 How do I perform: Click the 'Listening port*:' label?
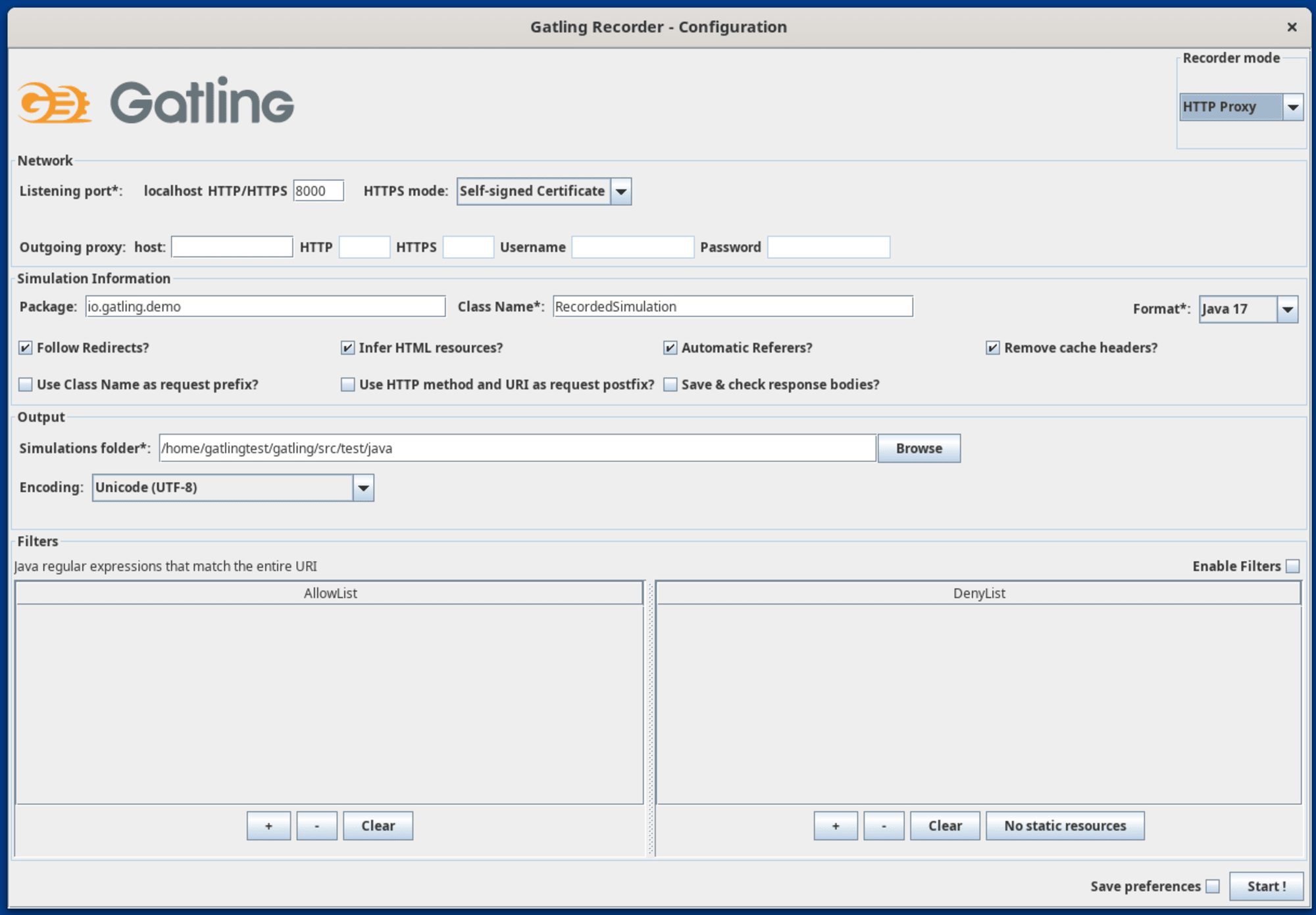point(71,191)
